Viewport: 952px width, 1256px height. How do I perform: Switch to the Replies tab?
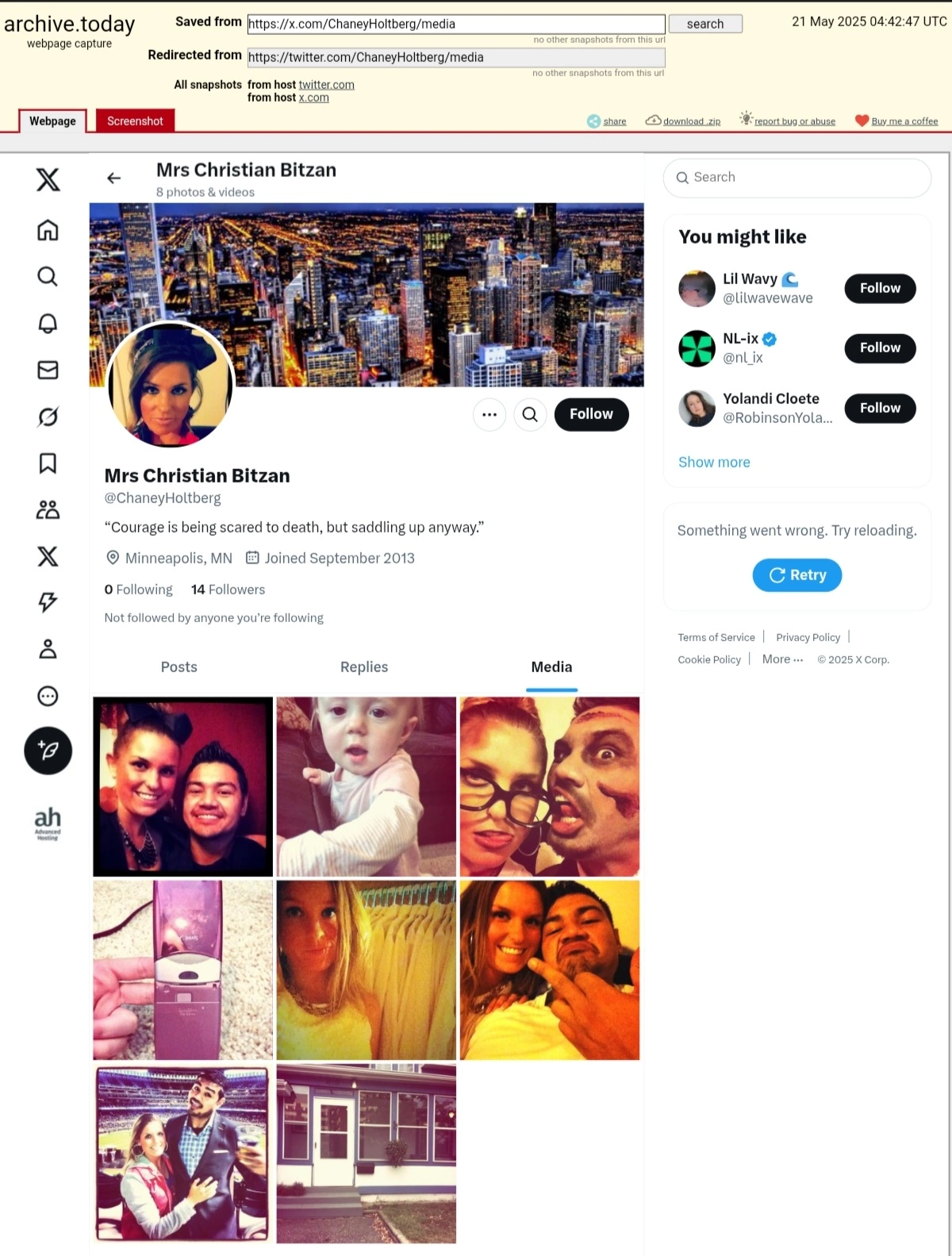[x=364, y=667]
